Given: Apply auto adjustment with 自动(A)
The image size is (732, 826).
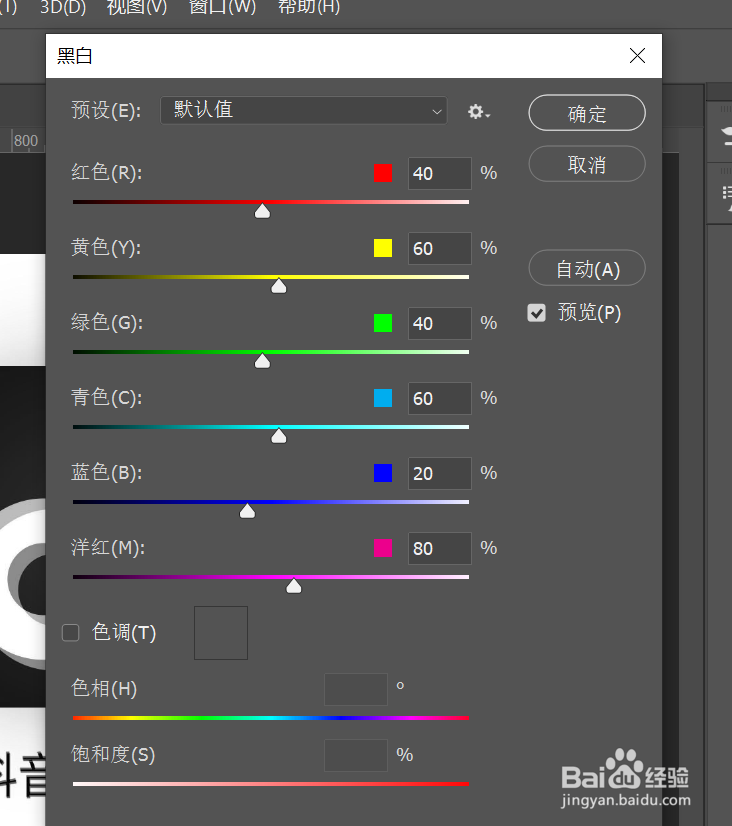Looking at the screenshot, I should pos(587,268).
